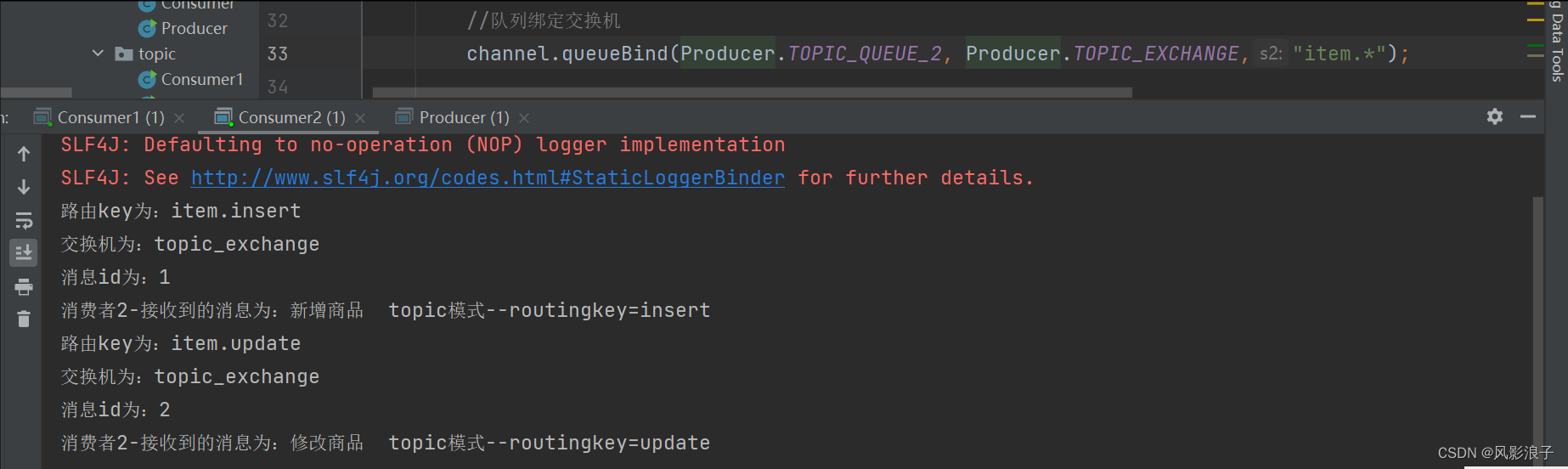The height and width of the screenshot is (469, 1568).
Task: Toggle scroll to end of console
Action: (24, 252)
